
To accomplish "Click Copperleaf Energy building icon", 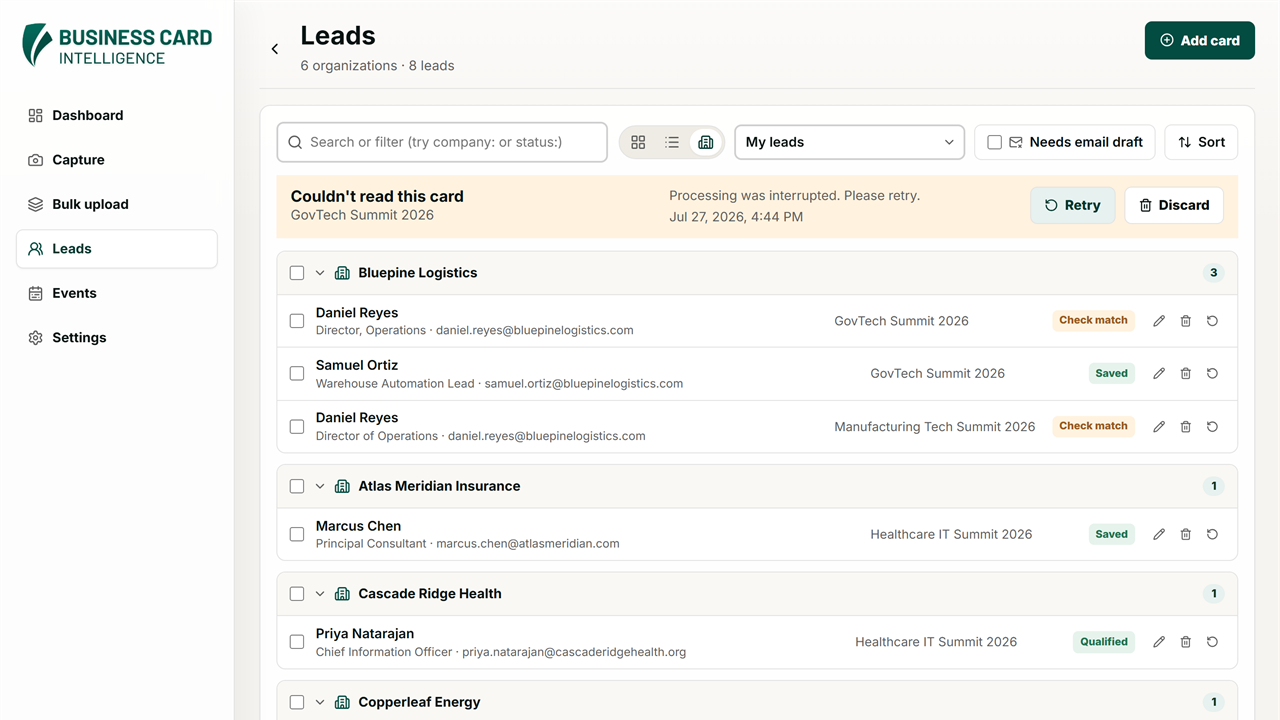I will coord(342,702).
